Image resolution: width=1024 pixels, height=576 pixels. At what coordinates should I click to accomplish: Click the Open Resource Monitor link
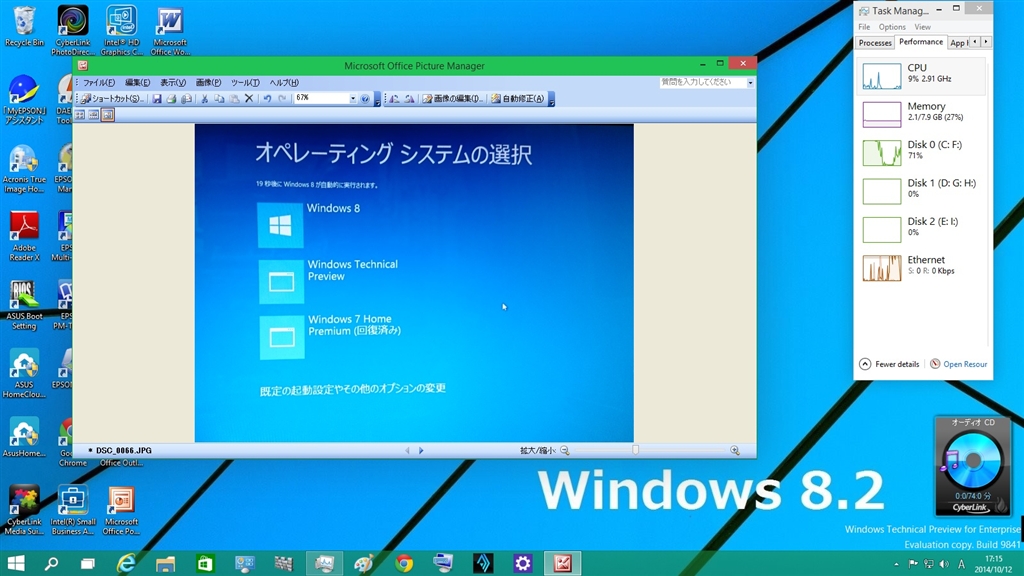tap(959, 364)
